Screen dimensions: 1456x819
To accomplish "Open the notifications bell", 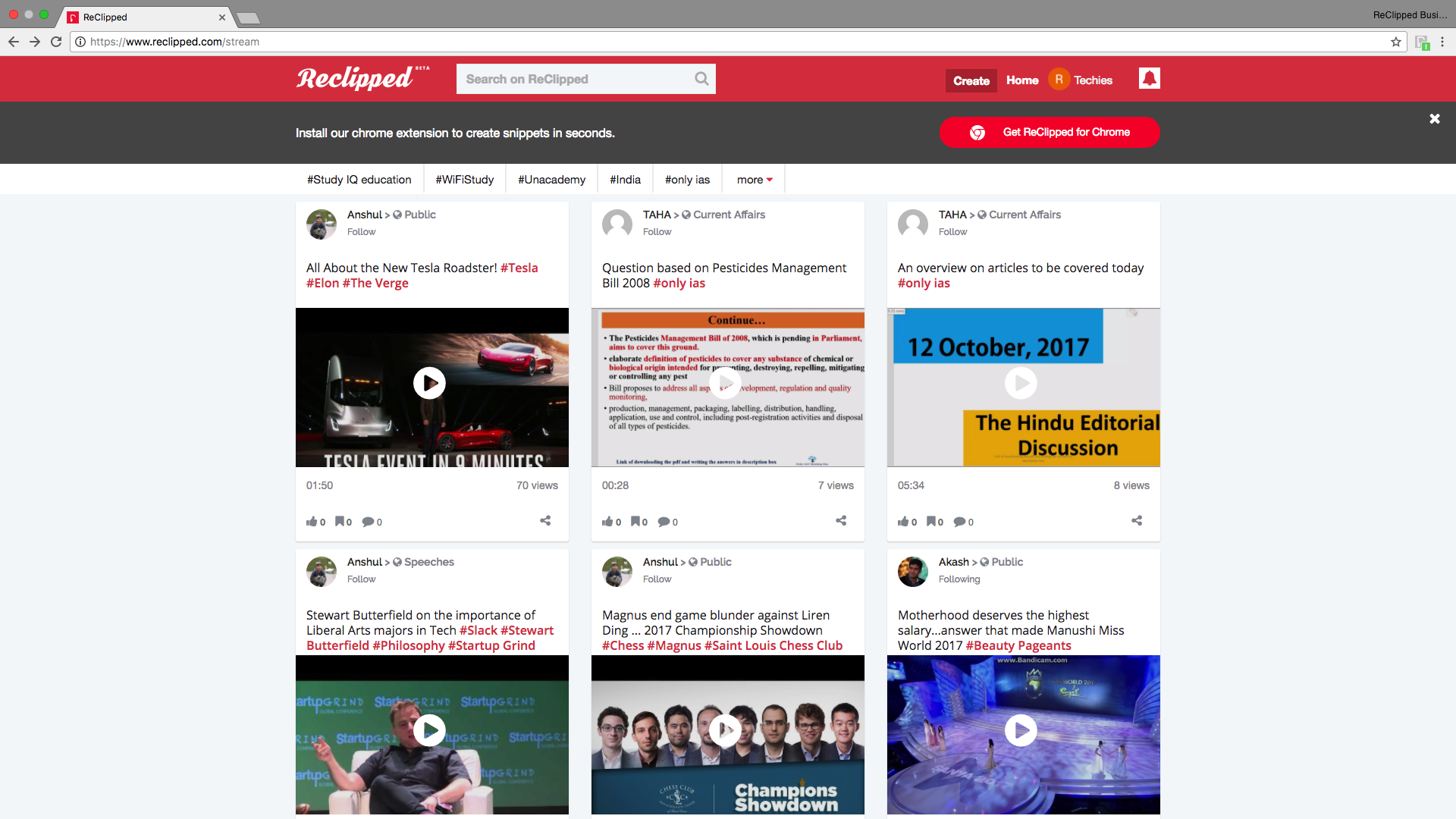I will click(x=1149, y=78).
